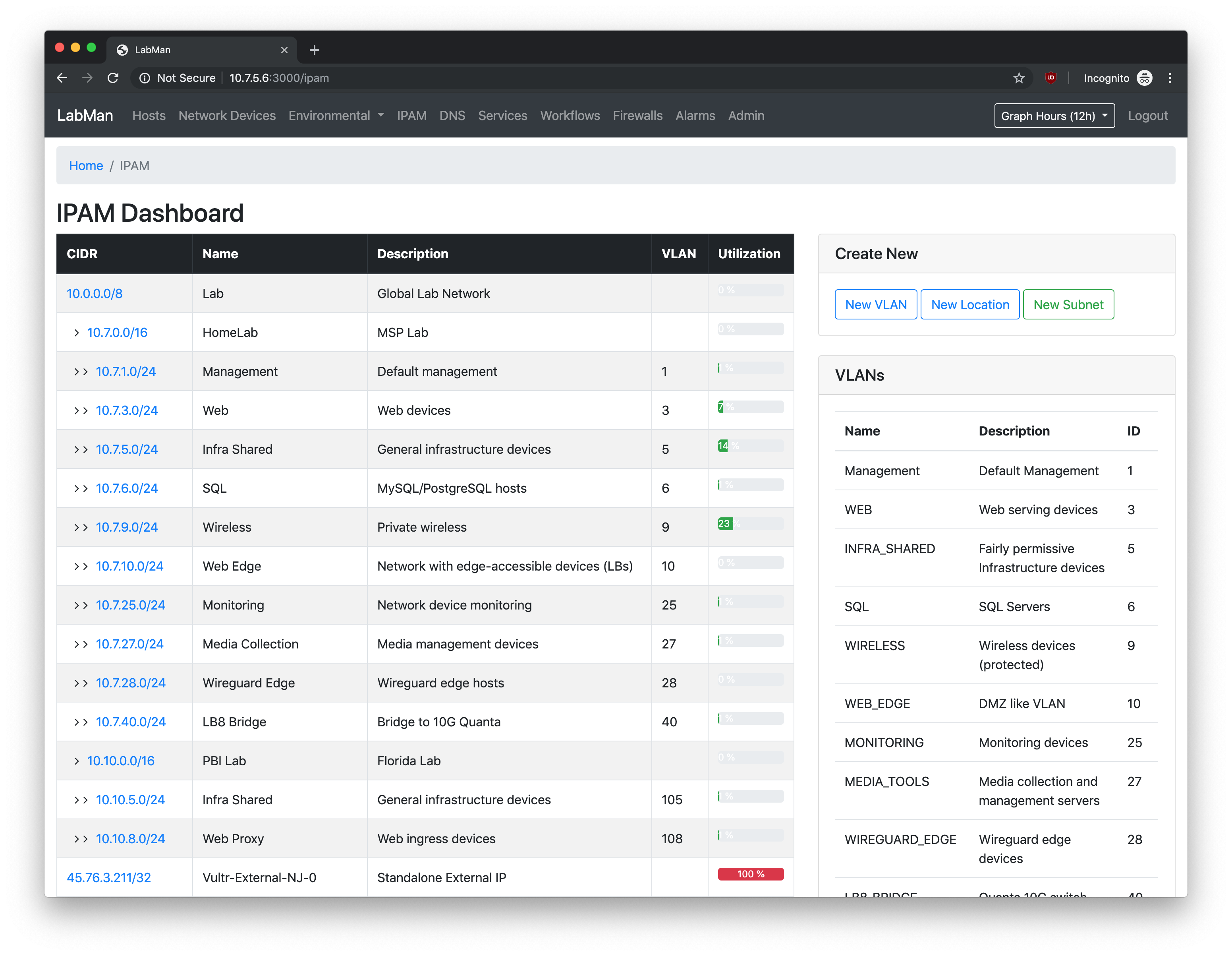Open the Graph Hours (12h) dropdown
Viewport: 1232px width, 956px height.
pyautogui.click(x=1054, y=116)
